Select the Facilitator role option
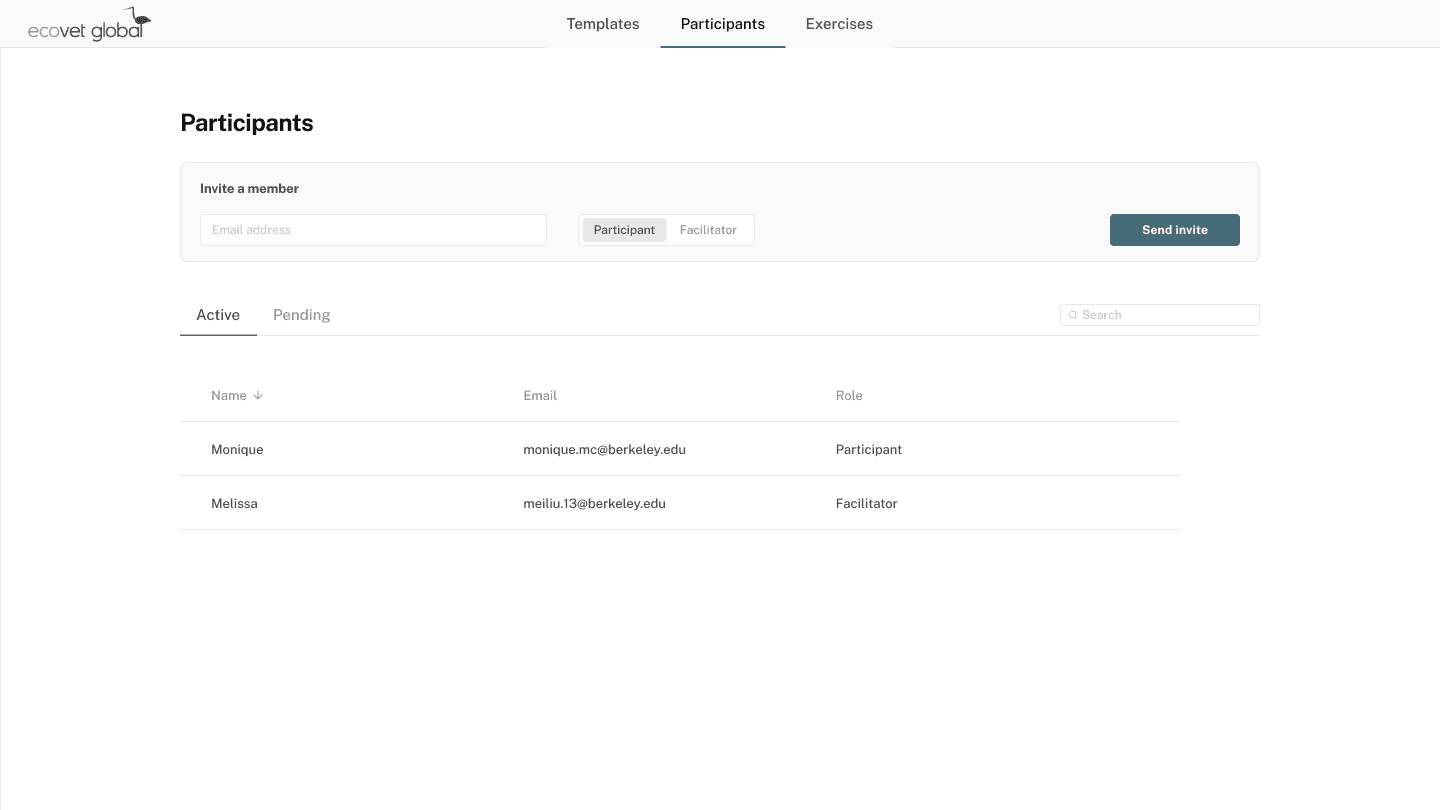 (x=708, y=230)
